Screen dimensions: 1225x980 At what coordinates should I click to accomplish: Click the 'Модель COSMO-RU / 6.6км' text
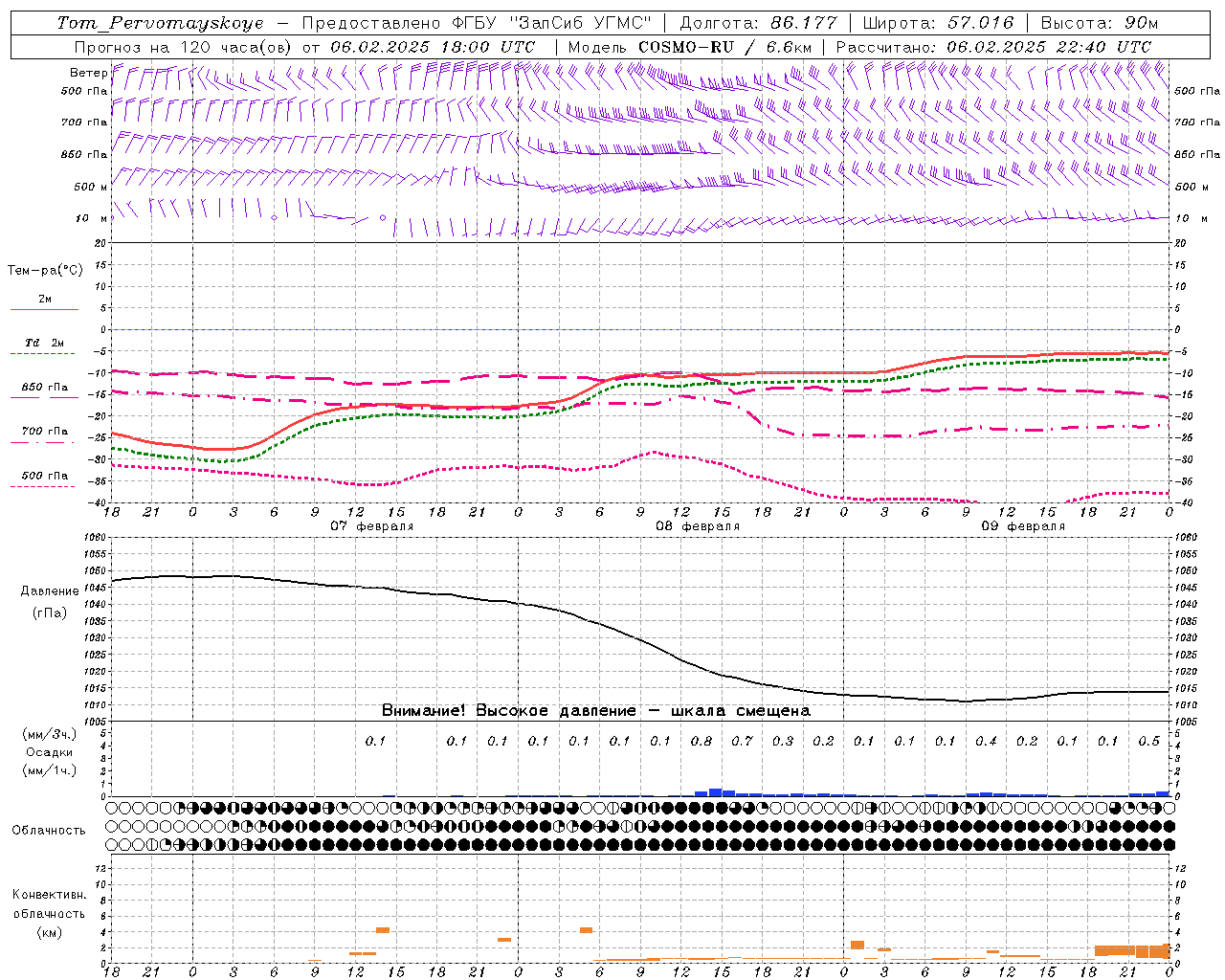pyautogui.click(x=690, y=47)
